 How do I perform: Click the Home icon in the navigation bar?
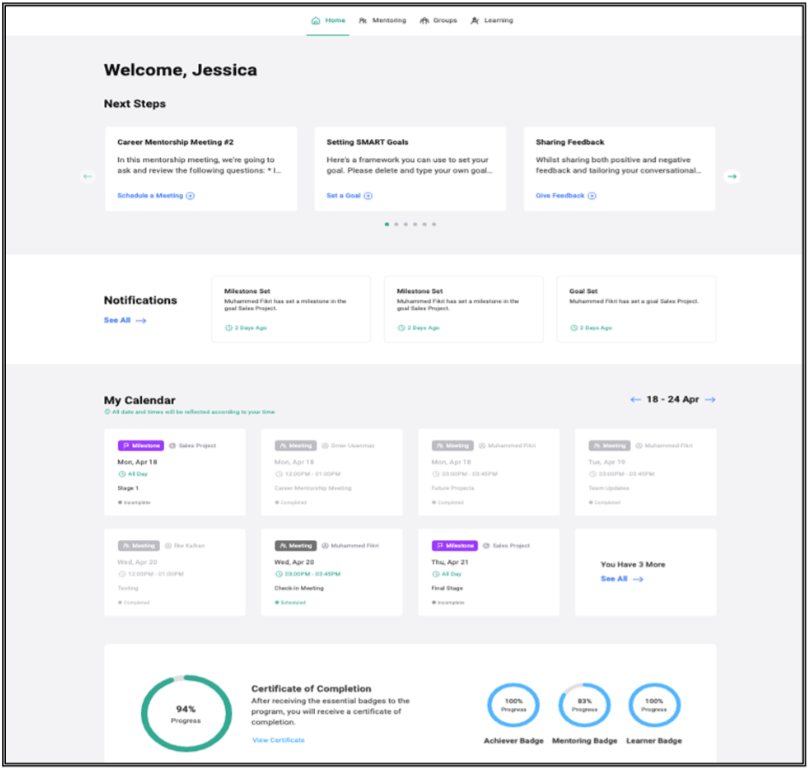click(316, 20)
